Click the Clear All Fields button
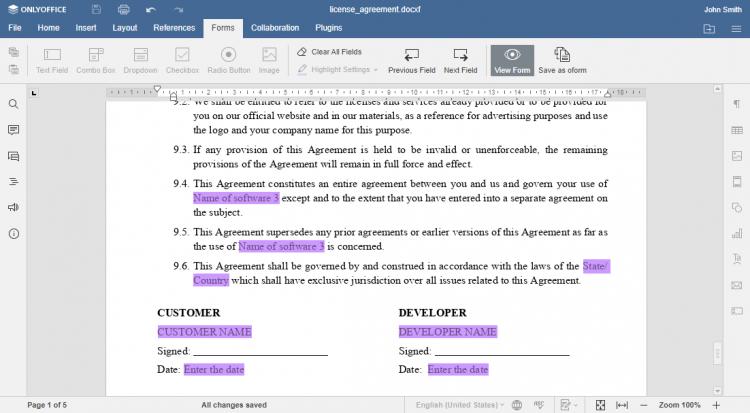The width and height of the screenshot is (750, 413). click(329, 51)
